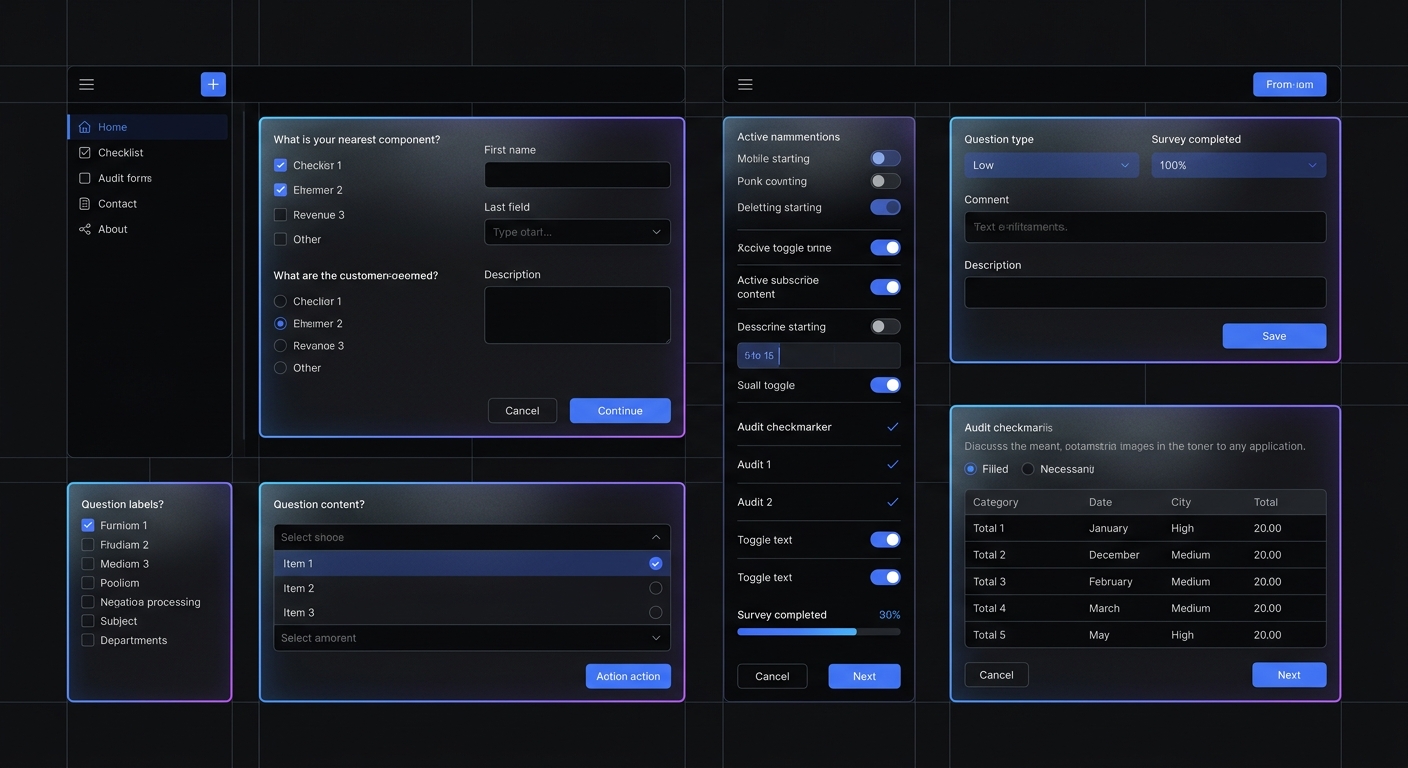Image resolution: width=1408 pixels, height=768 pixels.
Task: Open the Question type Low dropdown
Action: pos(1051,165)
